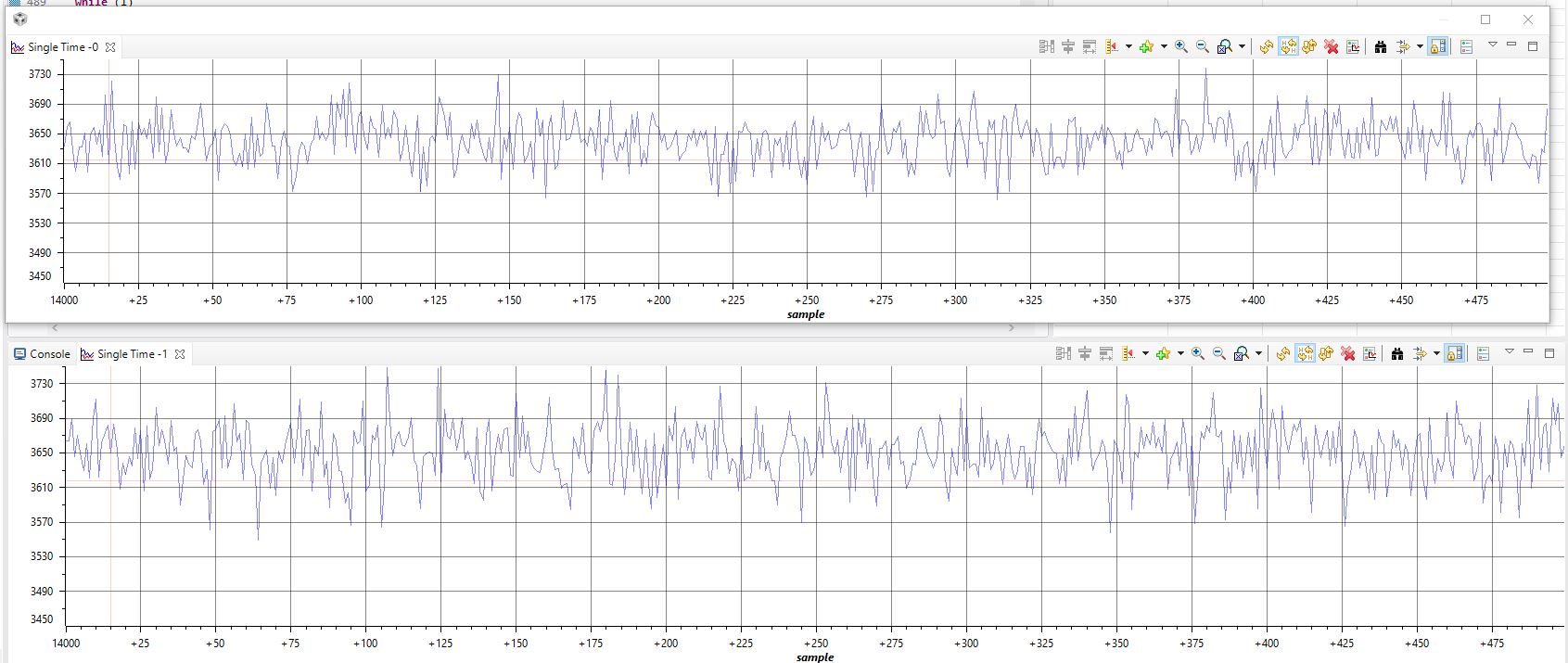
Task: Click the '3730' y-axis value on bottom graph
Action: [x=41, y=383]
